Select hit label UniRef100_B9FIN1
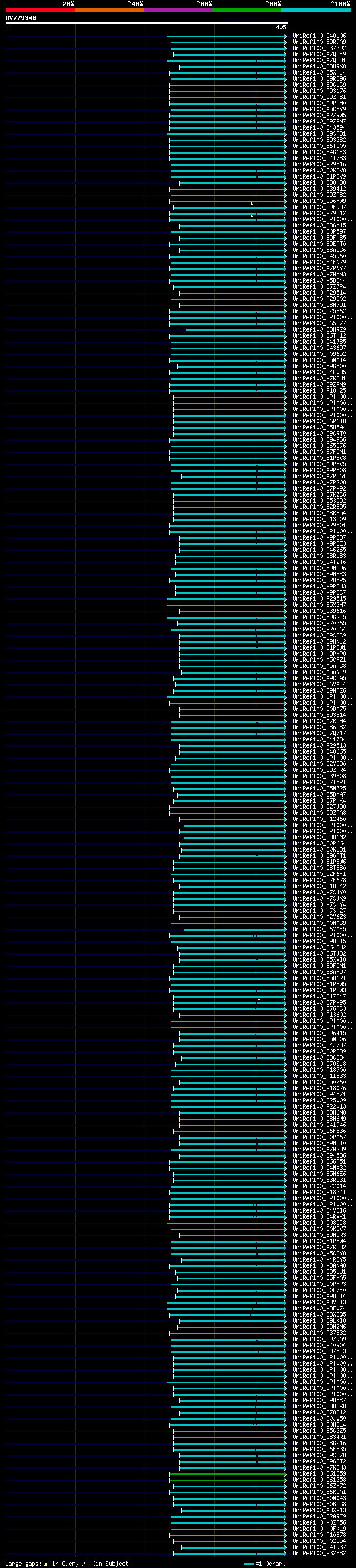The width and height of the screenshot is (356, 1568). click(319, 966)
